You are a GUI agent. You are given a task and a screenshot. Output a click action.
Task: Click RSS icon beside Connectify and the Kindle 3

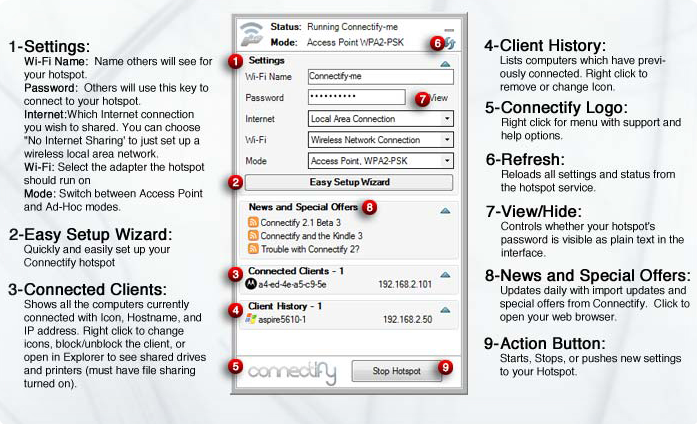[253, 236]
